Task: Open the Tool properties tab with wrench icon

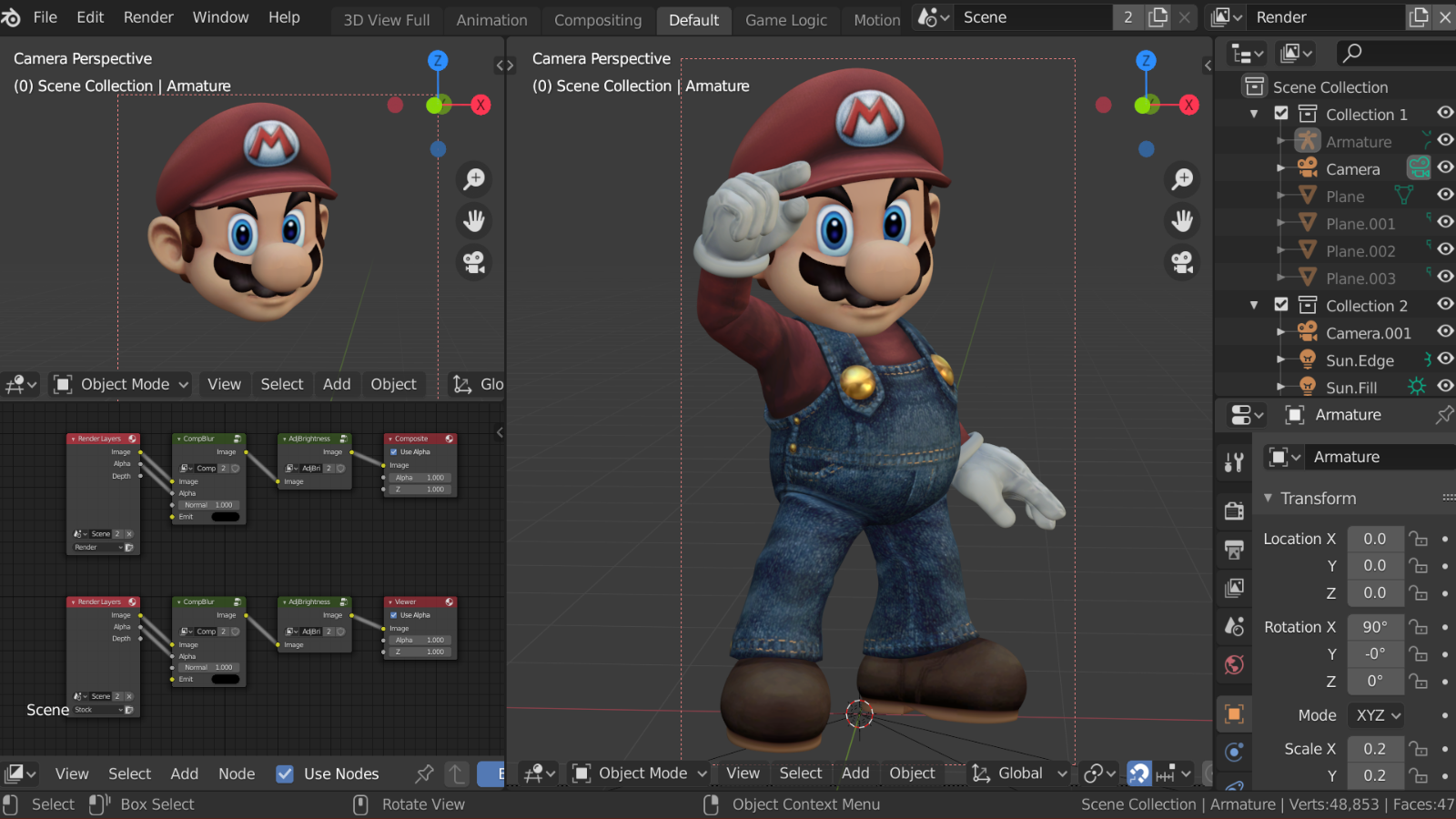Action: pyautogui.click(x=1234, y=462)
